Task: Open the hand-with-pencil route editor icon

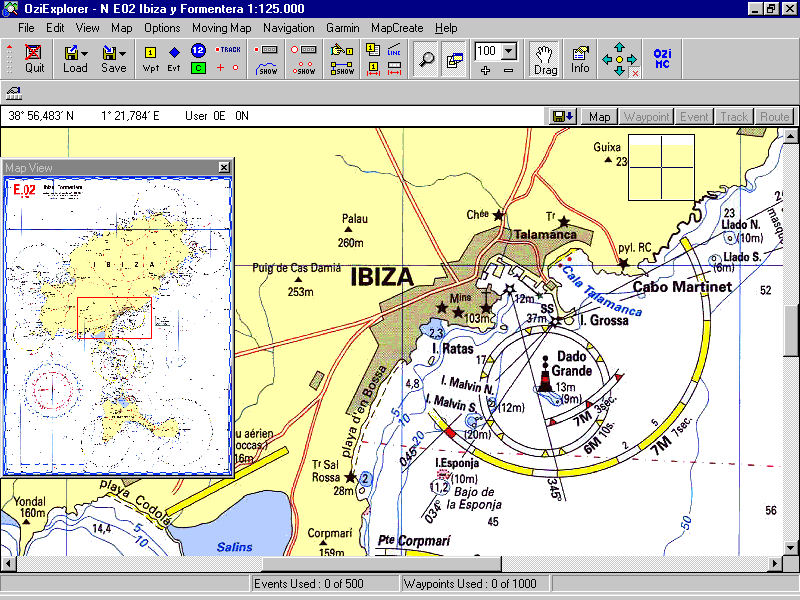Action: (x=342, y=49)
